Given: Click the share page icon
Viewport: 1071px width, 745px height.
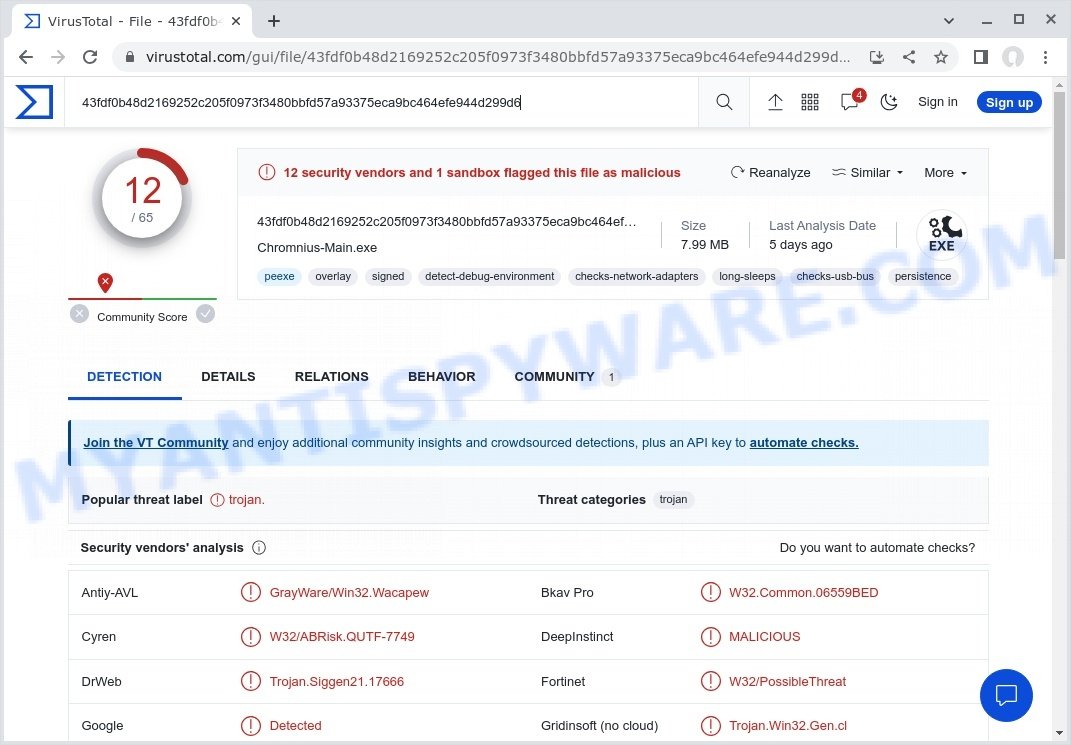Looking at the screenshot, I should [x=908, y=57].
